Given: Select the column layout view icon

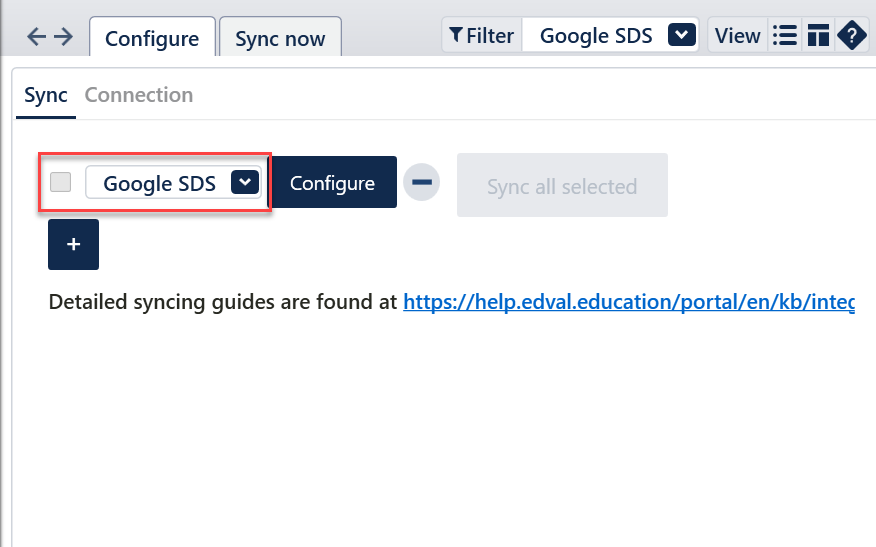Looking at the screenshot, I should coord(818,36).
